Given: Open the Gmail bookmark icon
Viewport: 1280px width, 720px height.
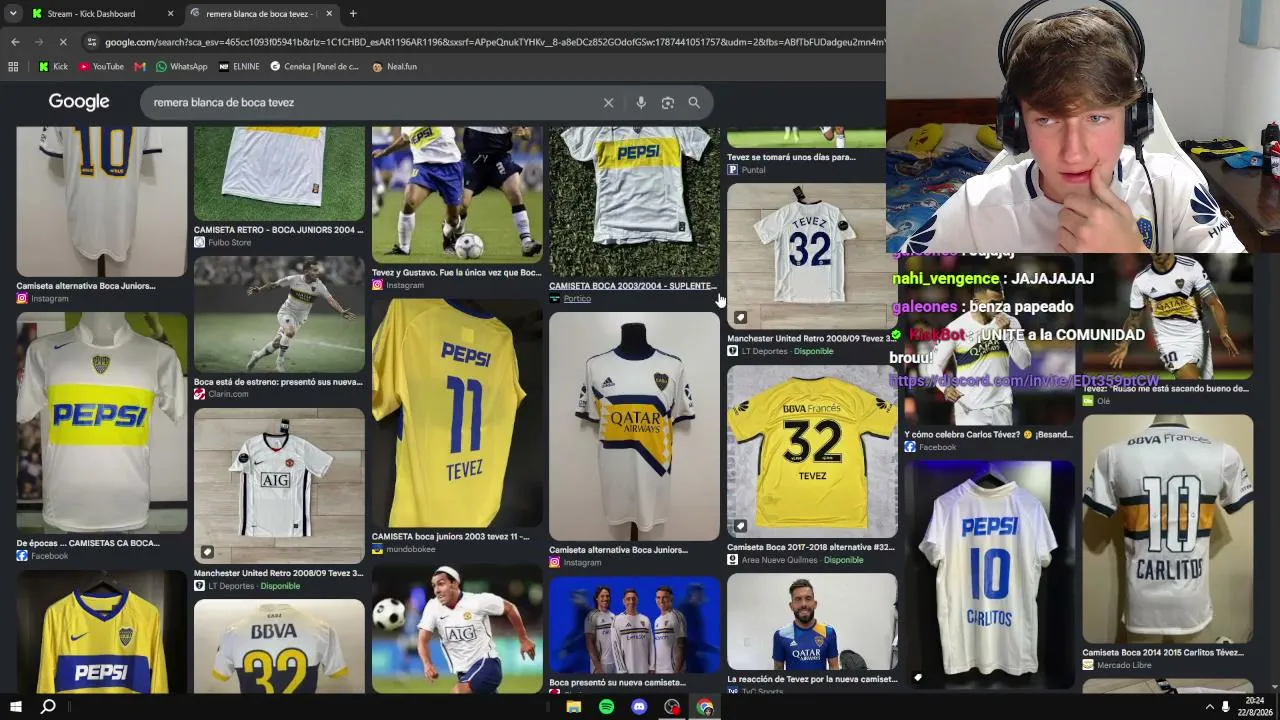Looking at the screenshot, I should (x=140, y=67).
